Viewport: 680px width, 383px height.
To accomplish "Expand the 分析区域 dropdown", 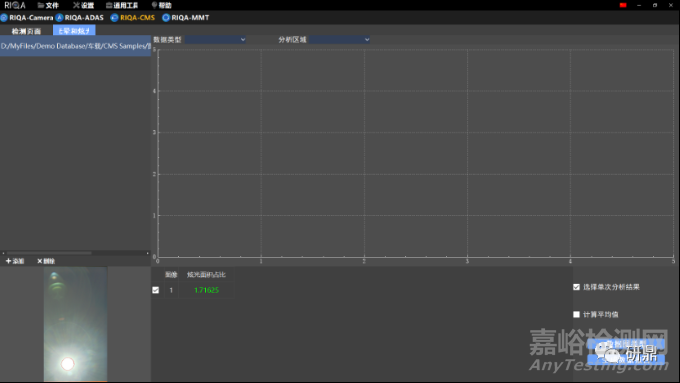I will pos(340,39).
